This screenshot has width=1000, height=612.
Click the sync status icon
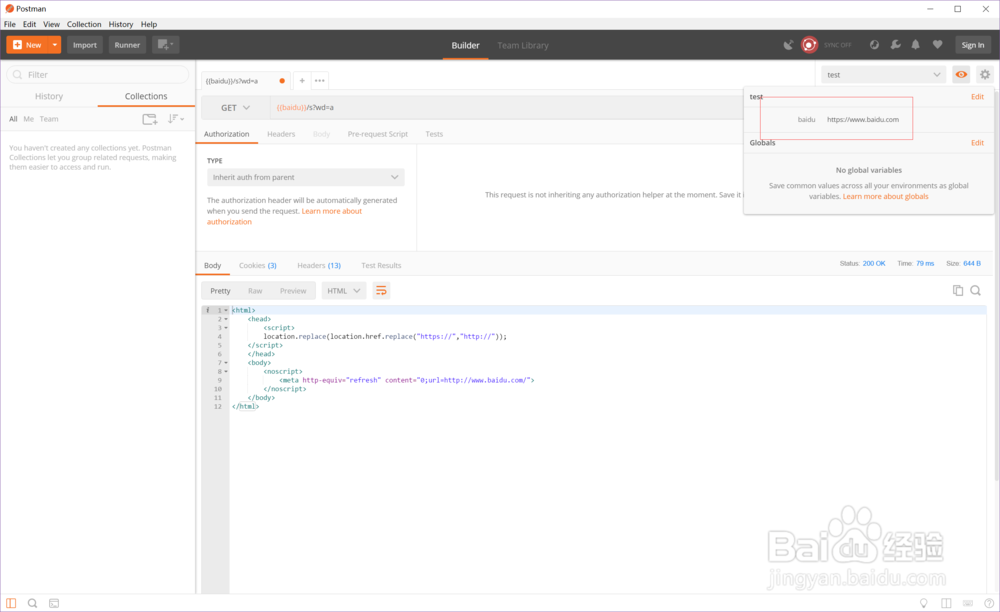pos(809,45)
